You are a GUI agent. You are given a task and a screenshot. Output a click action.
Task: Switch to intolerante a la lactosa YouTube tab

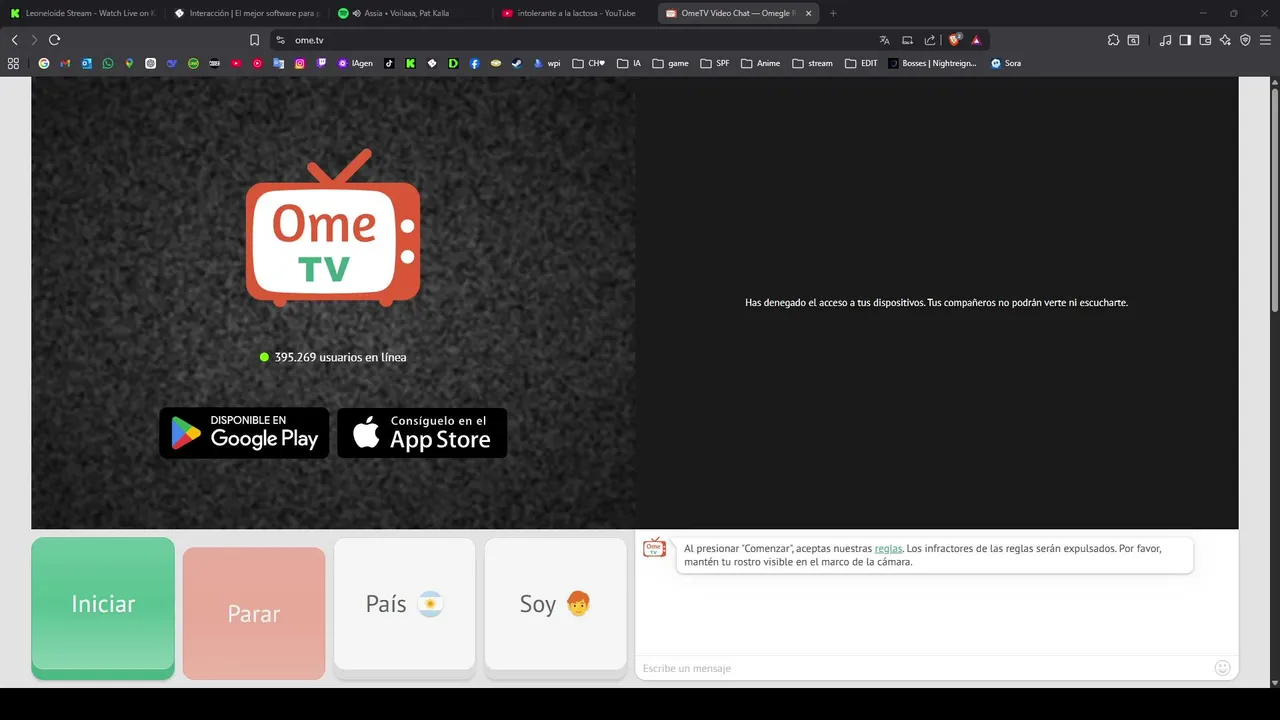(573, 13)
